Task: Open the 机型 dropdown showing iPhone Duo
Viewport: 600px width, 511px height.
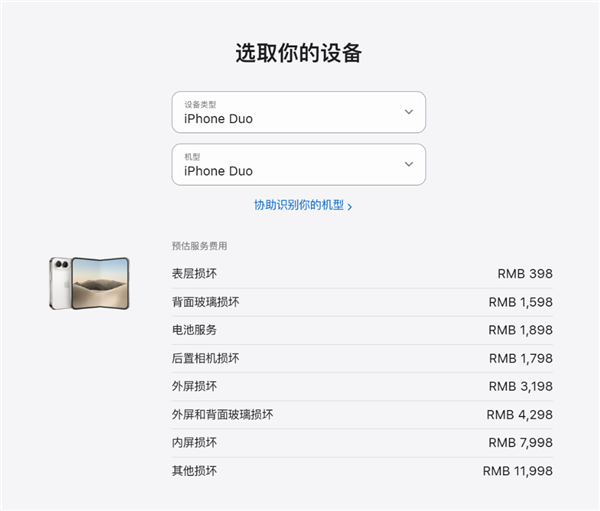Action: 298,165
